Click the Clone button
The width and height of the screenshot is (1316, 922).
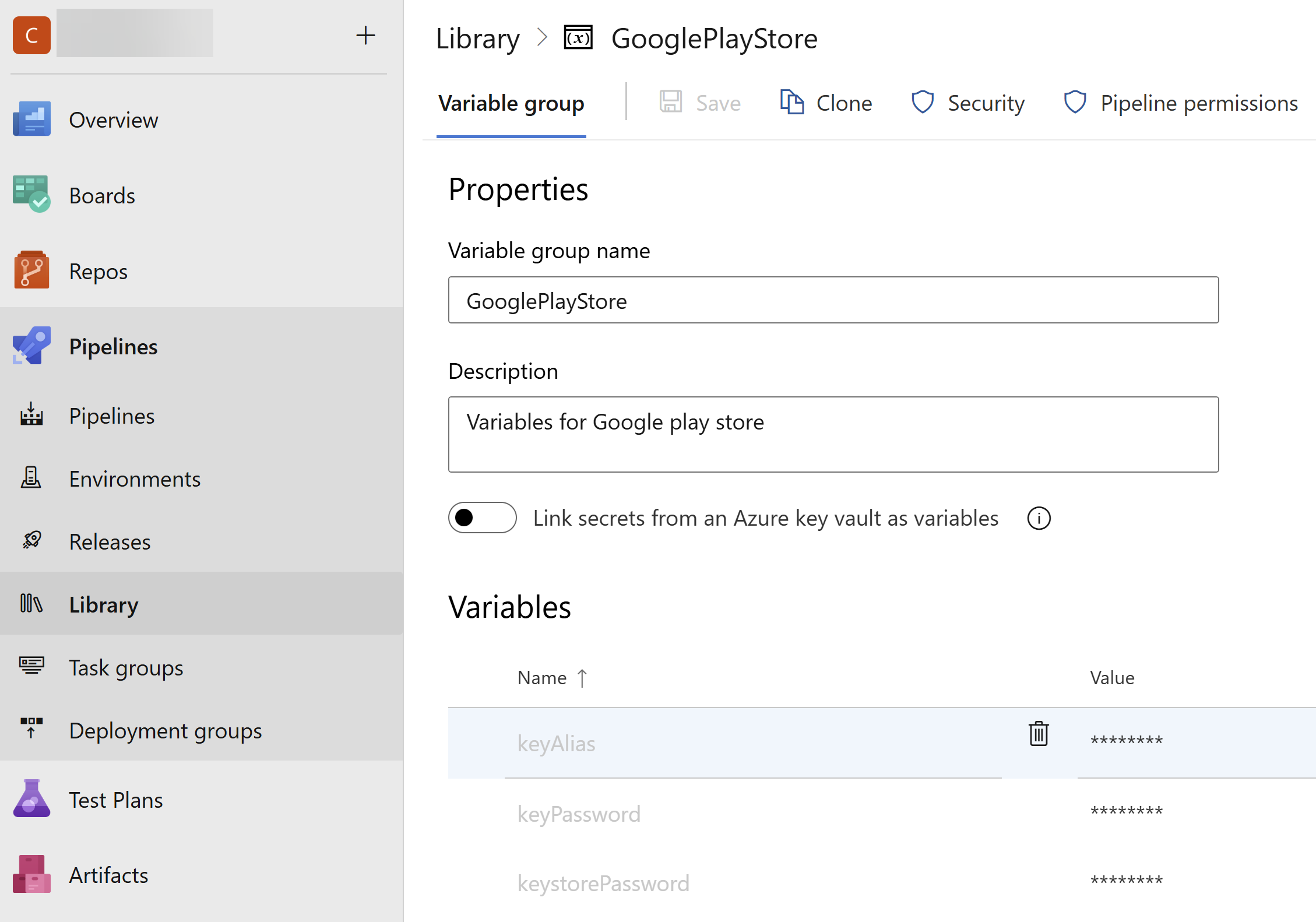[826, 103]
